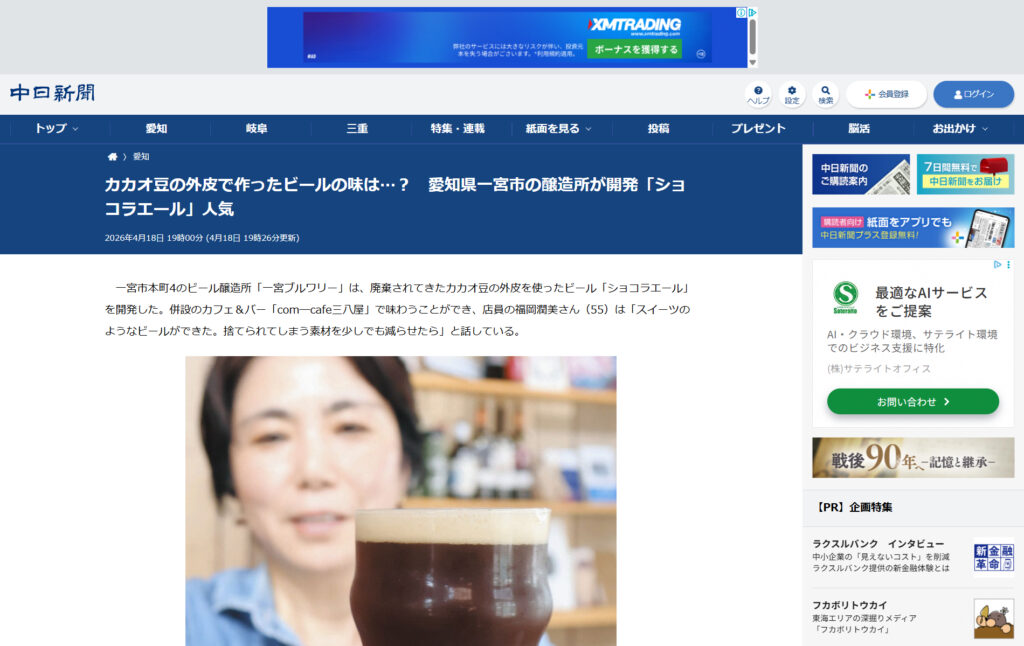The image size is (1024, 646).
Task: Click the フカボリトウカイ mascot thumbnail
Action: [x=993, y=618]
